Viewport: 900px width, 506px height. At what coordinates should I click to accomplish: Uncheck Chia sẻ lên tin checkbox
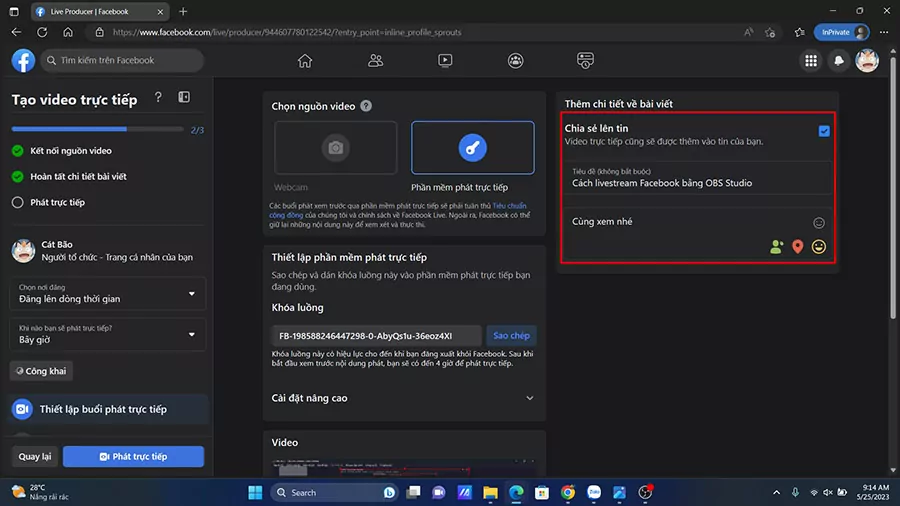pyautogui.click(x=824, y=131)
